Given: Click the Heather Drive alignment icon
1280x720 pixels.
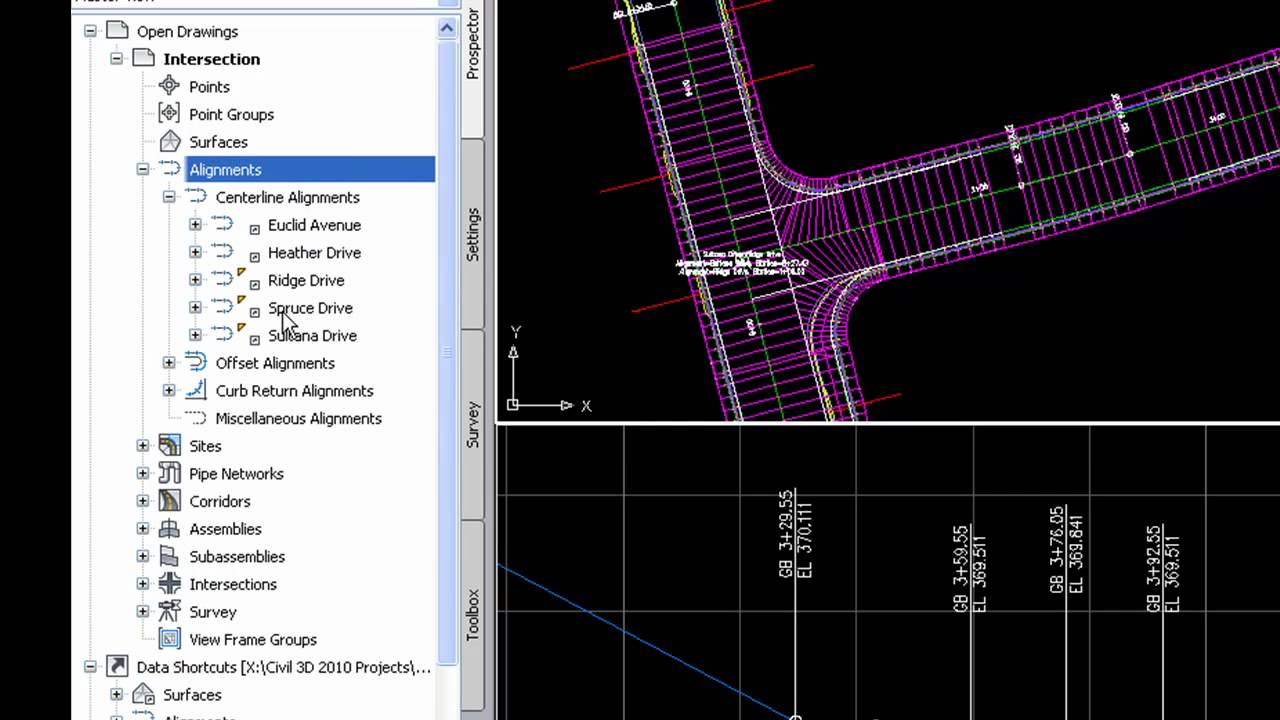Looking at the screenshot, I should coord(222,252).
